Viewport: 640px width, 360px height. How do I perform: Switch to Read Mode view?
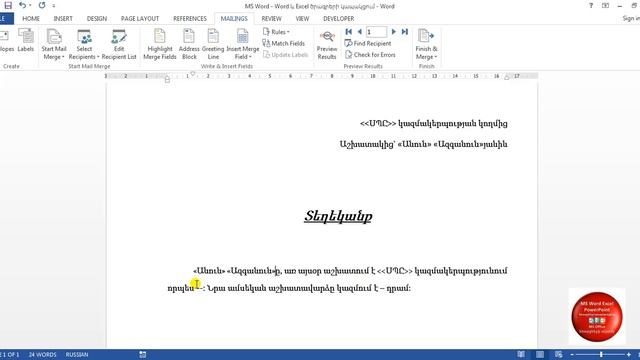521,355
